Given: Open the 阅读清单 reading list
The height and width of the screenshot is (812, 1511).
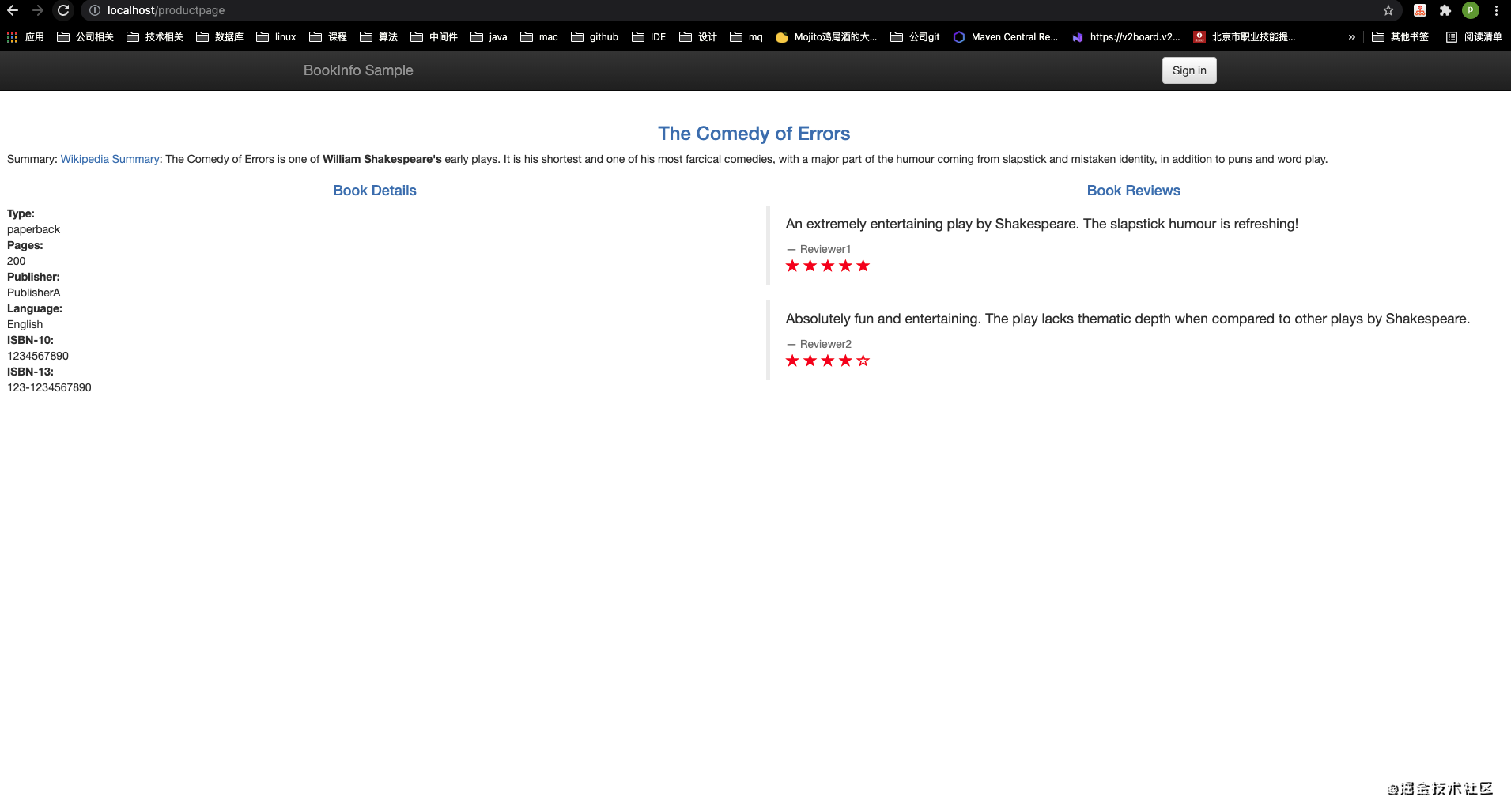Looking at the screenshot, I should [1474, 37].
